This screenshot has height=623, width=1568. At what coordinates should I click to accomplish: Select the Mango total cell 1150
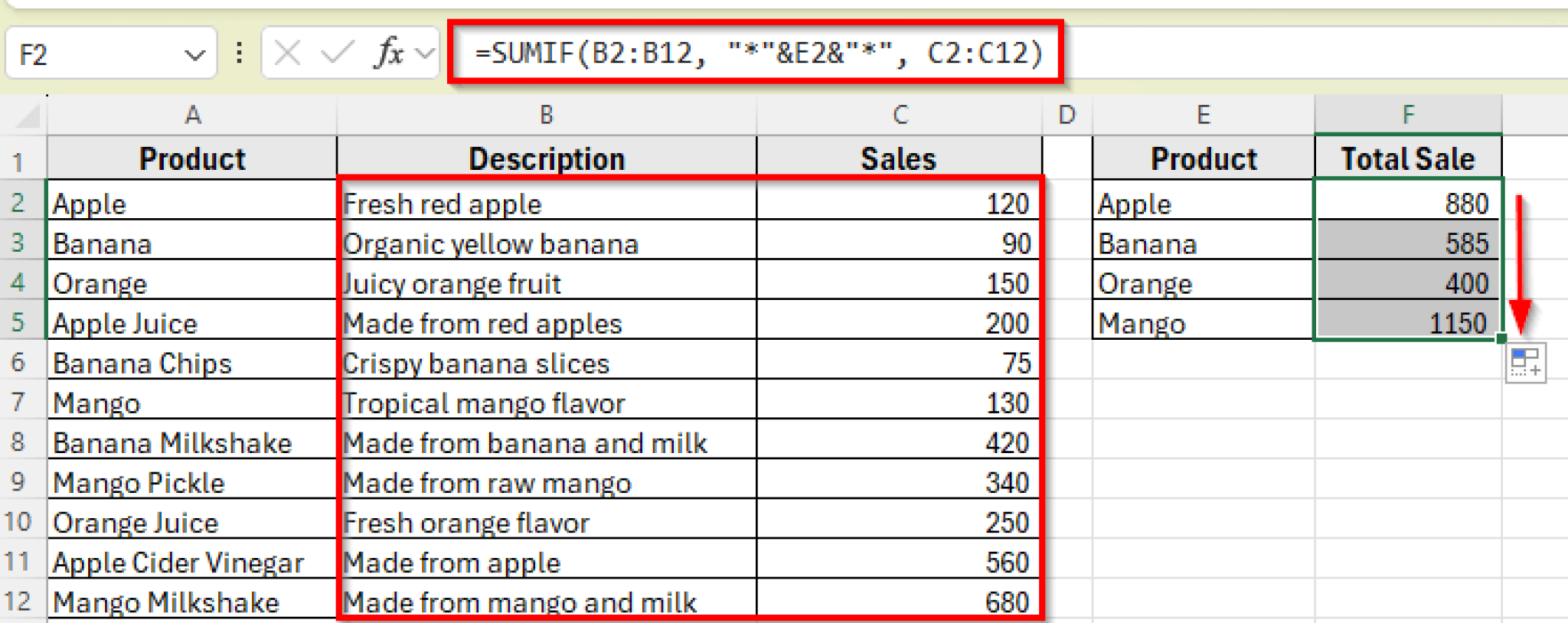point(1408,323)
